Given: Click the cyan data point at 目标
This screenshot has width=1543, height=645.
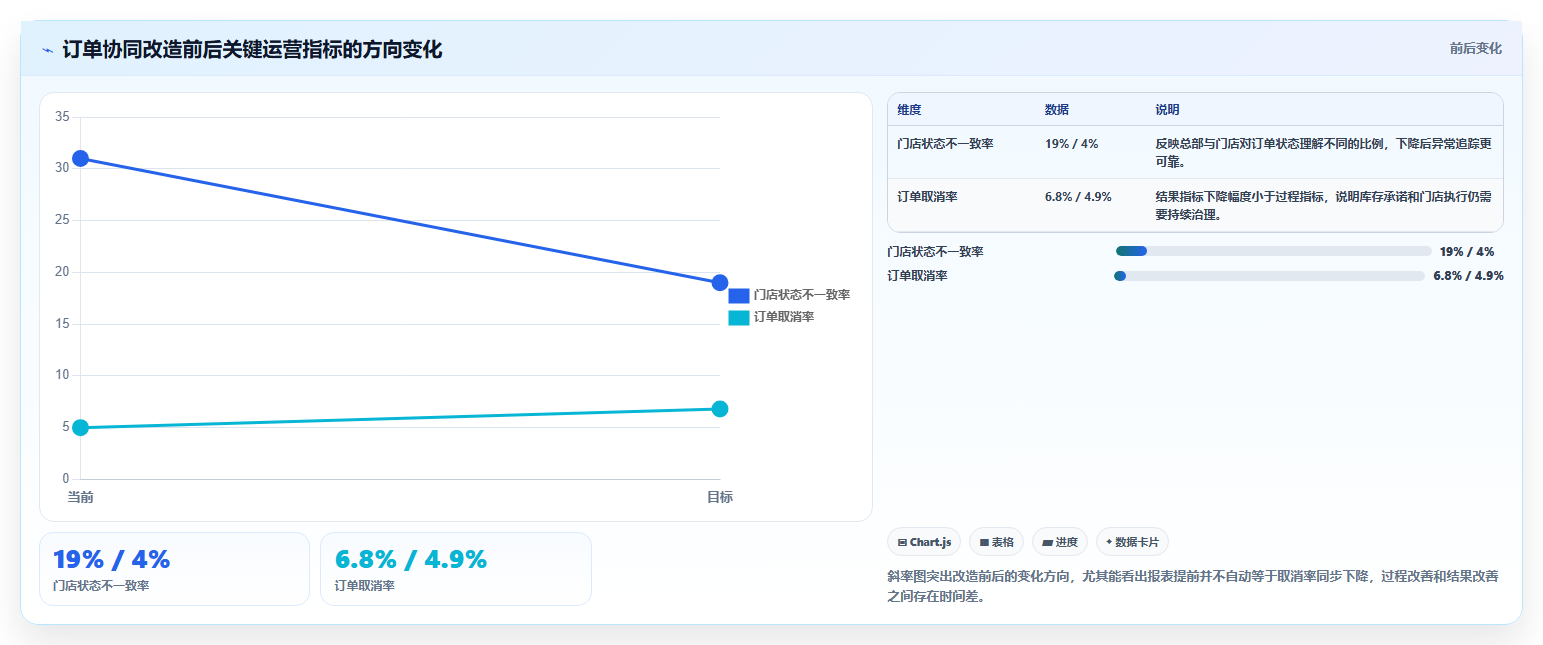Looking at the screenshot, I should pyautogui.click(x=719, y=408).
